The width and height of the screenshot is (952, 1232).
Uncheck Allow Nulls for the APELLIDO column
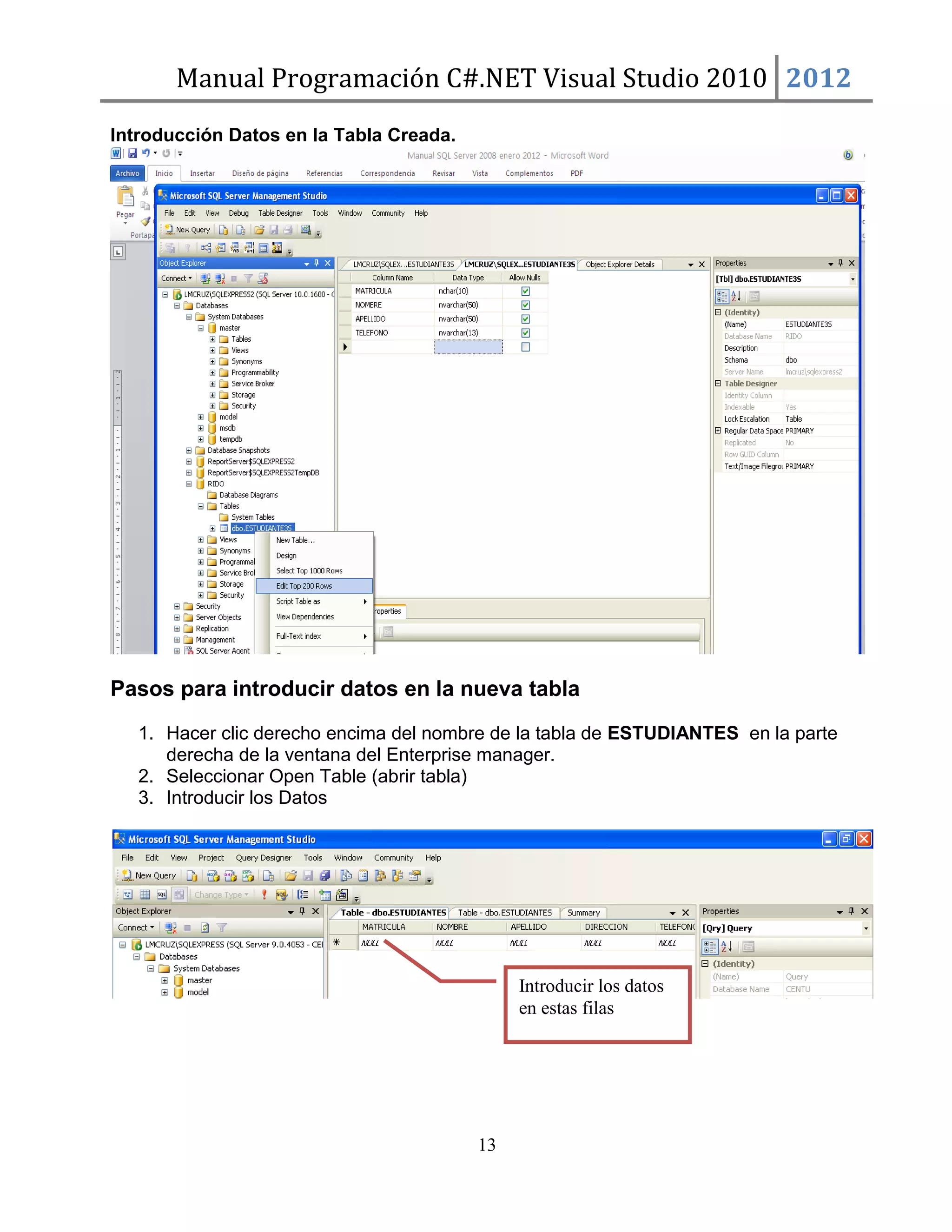526,319
